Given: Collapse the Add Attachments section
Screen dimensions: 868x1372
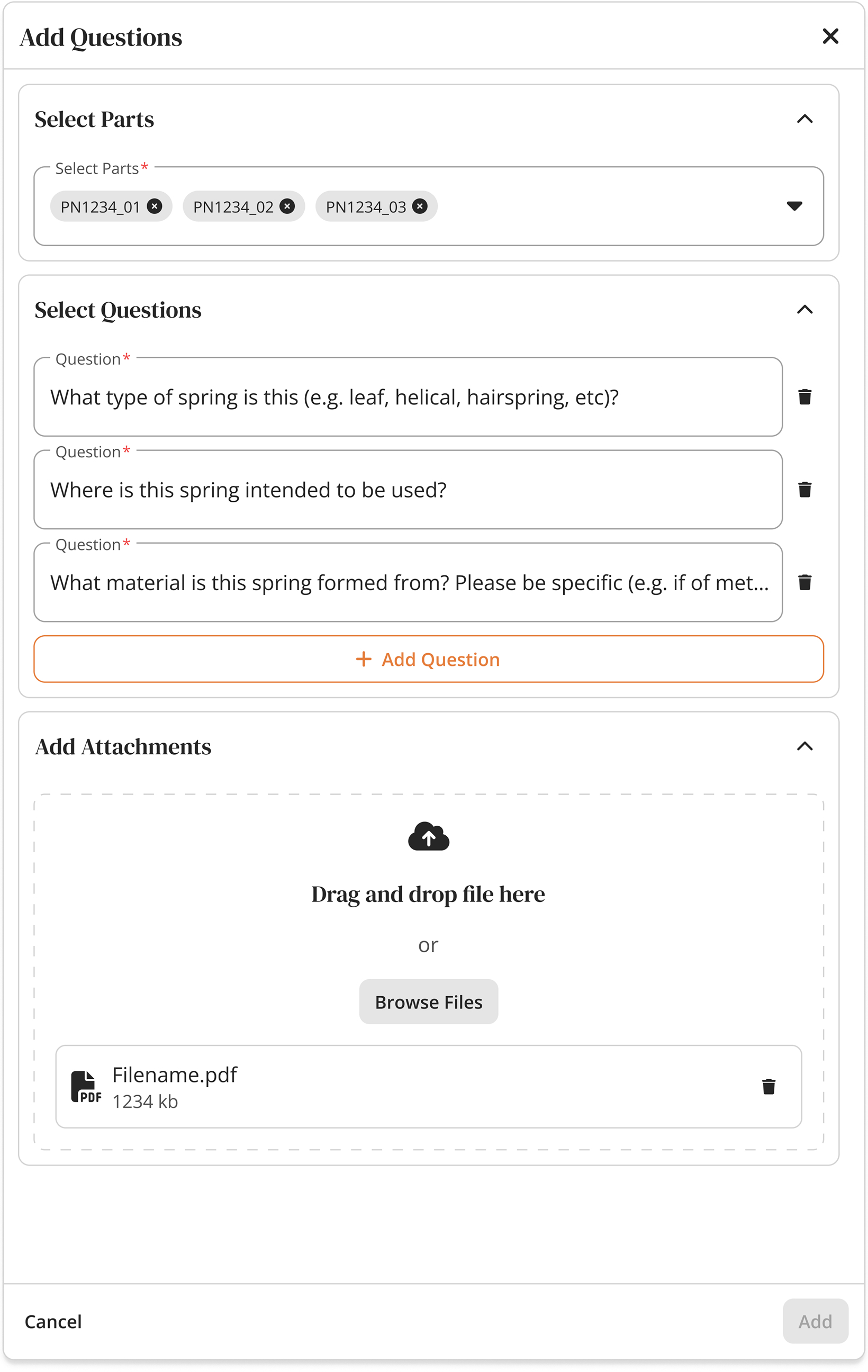Looking at the screenshot, I should click(x=804, y=746).
